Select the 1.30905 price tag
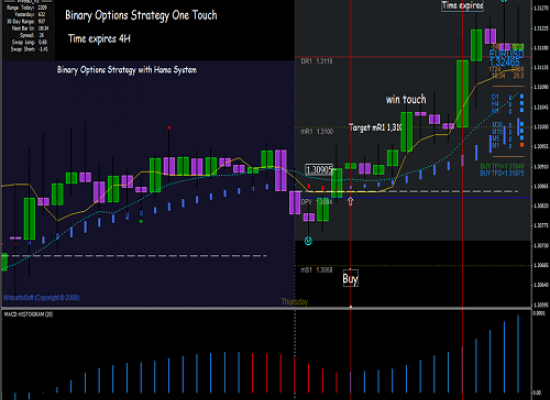Viewport: 550px width, 400px height. pos(318,170)
